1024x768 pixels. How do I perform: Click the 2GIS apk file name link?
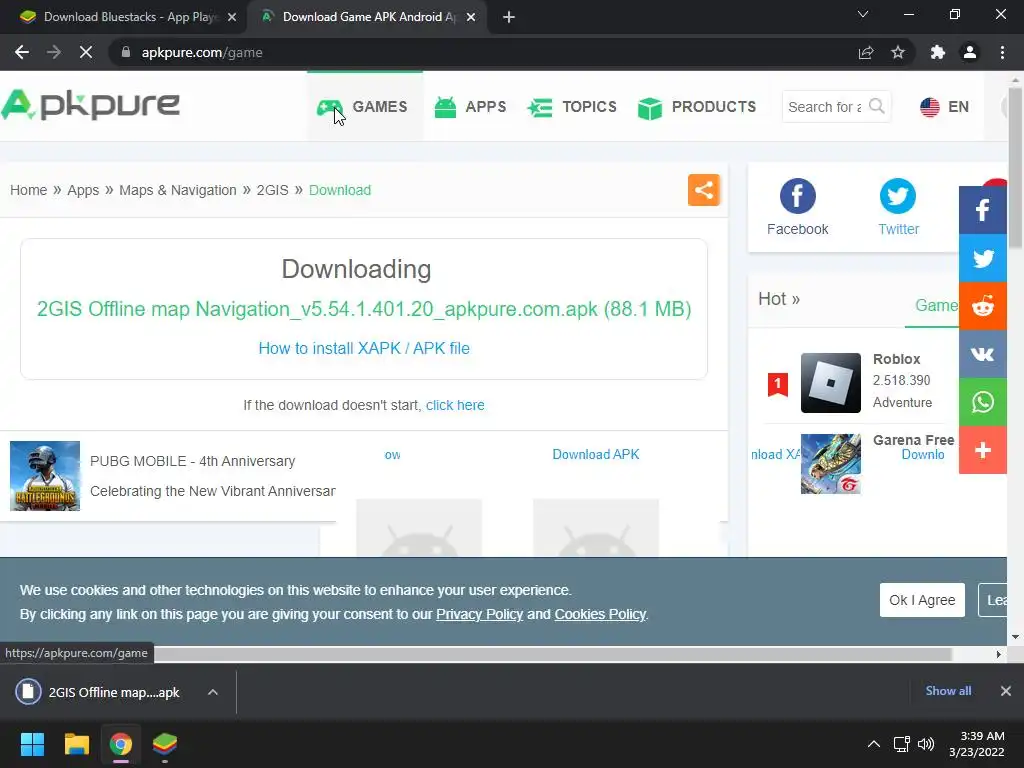pyautogui.click(x=364, y=308)
